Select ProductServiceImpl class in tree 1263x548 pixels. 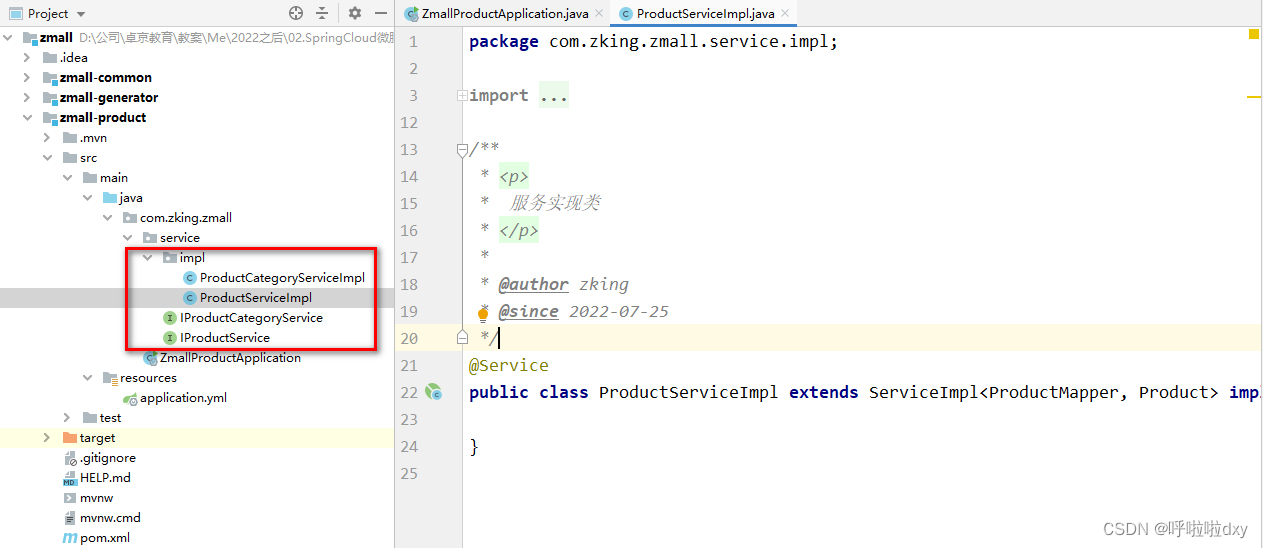coord(256,298)
